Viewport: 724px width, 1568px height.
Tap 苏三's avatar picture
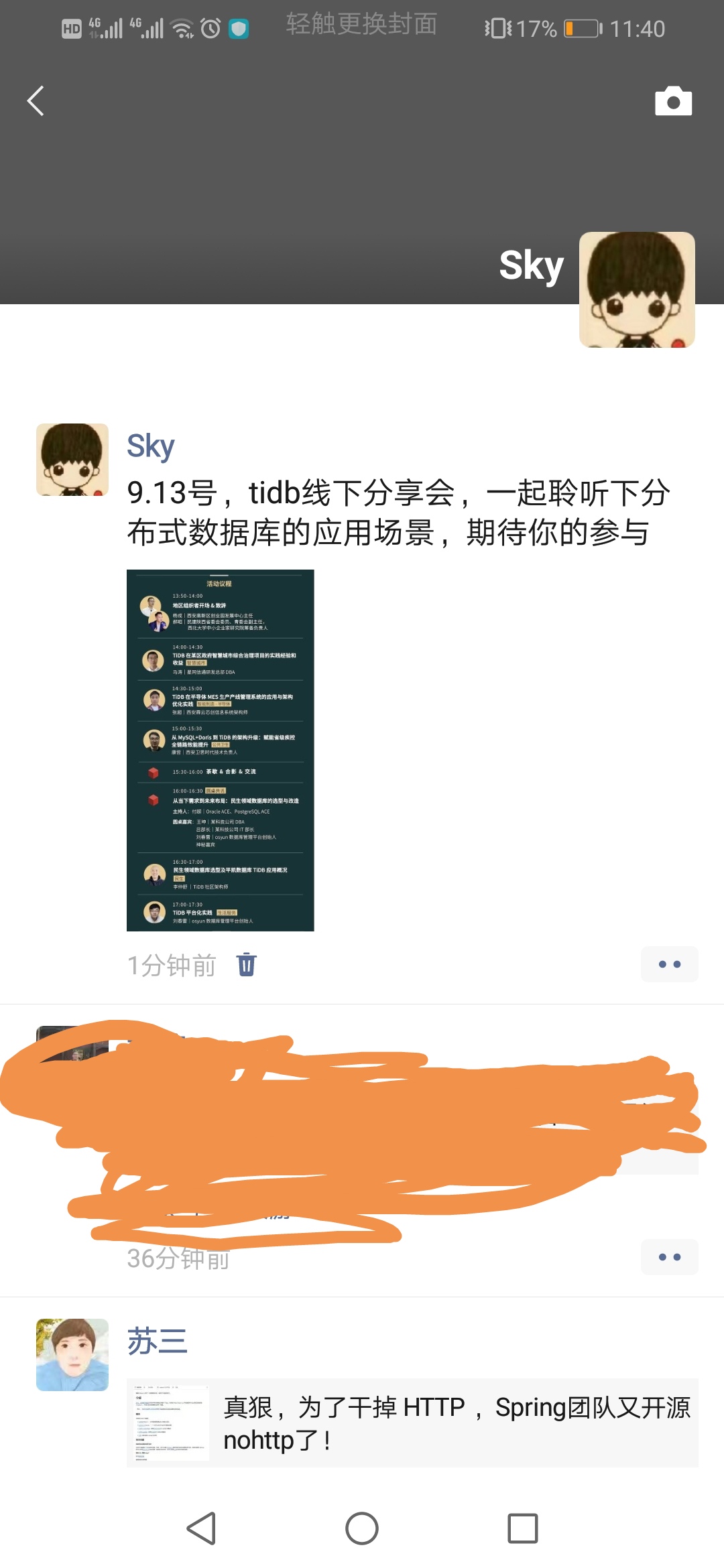72,1355
